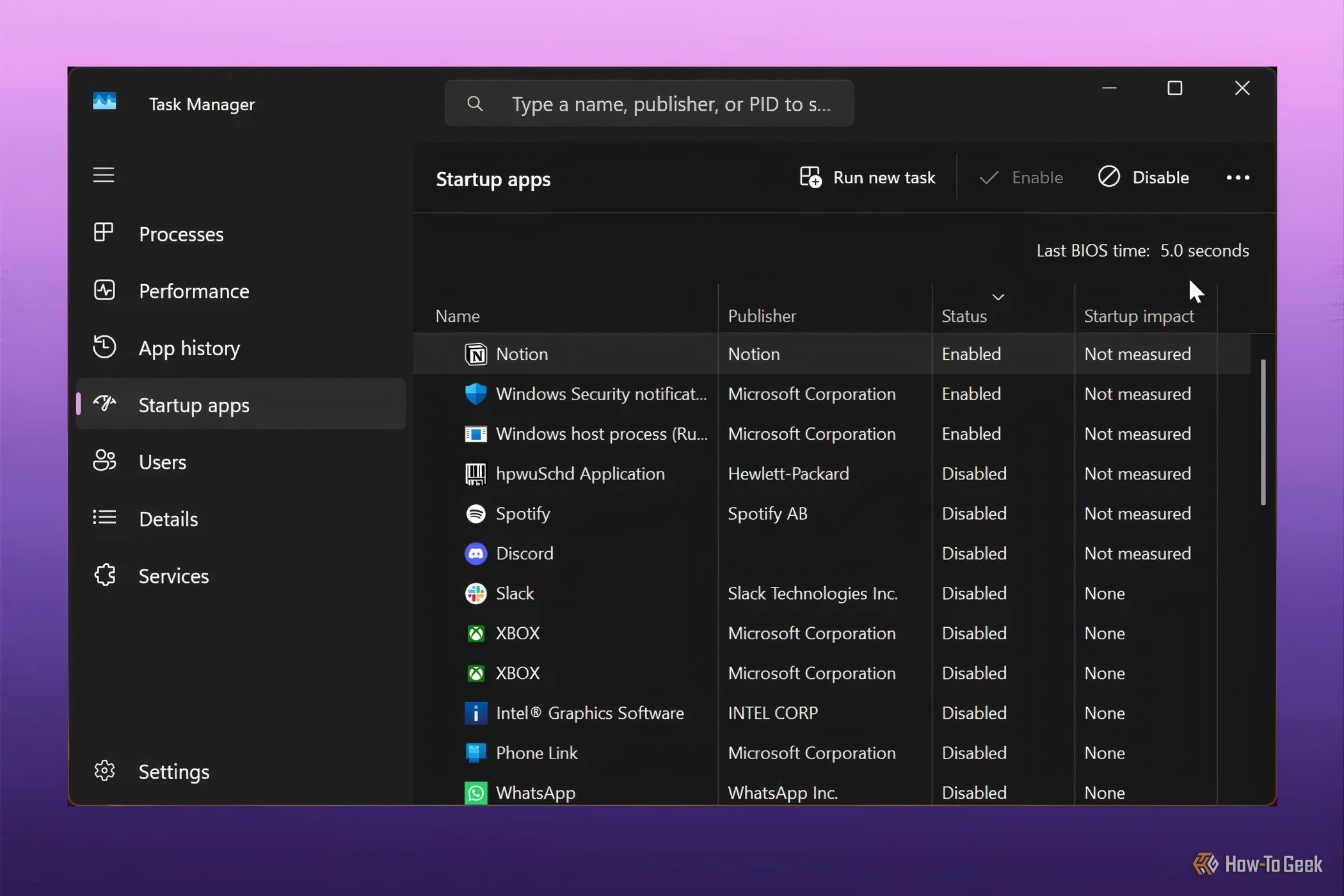Click the hpwuSchd Application icon
Viewport: 1344px width, 896px height.
click(x=476, y=474)
